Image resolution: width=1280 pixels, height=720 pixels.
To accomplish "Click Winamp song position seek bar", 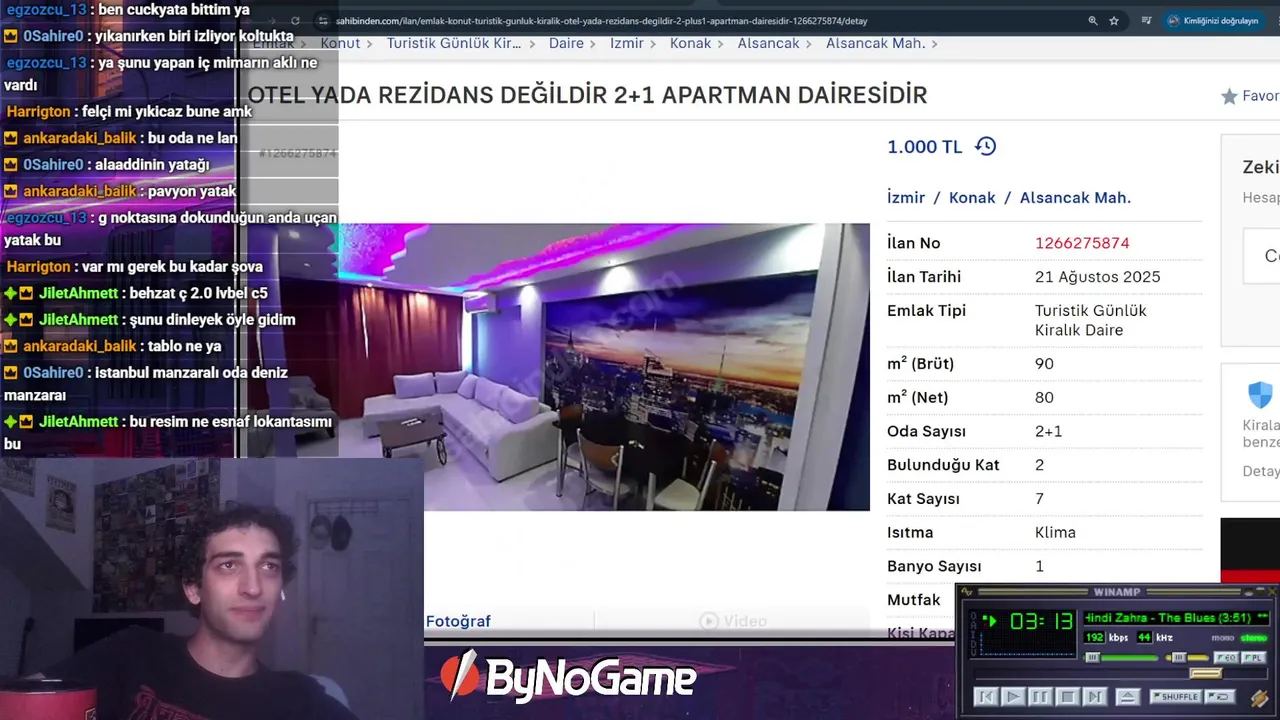I will (1120, 673).
